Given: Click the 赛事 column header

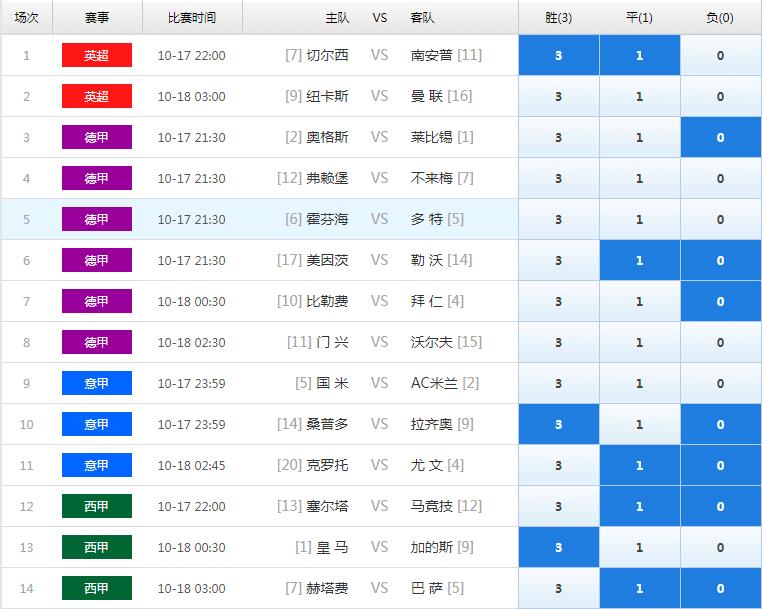Looking at the screenshot, I should [x=97, y=17].
